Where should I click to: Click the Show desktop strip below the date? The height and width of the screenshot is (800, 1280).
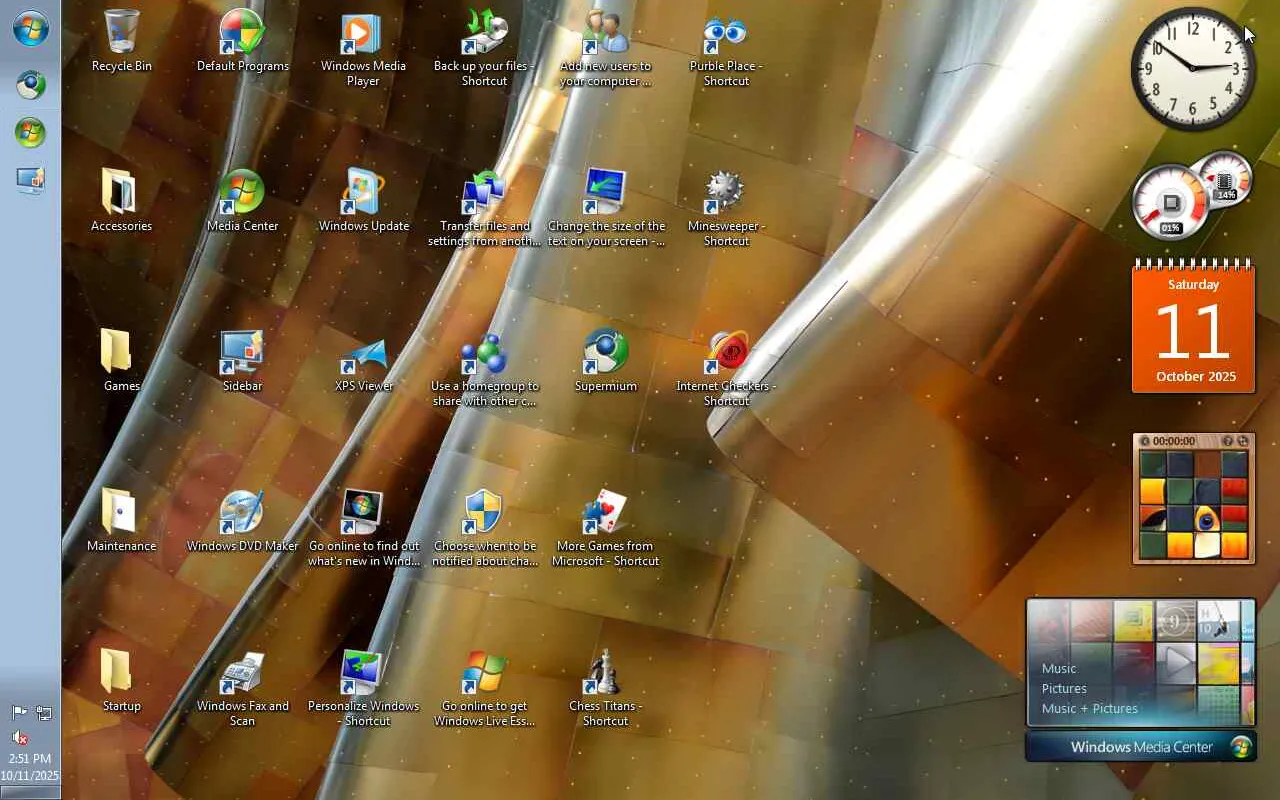coord(30,792)
